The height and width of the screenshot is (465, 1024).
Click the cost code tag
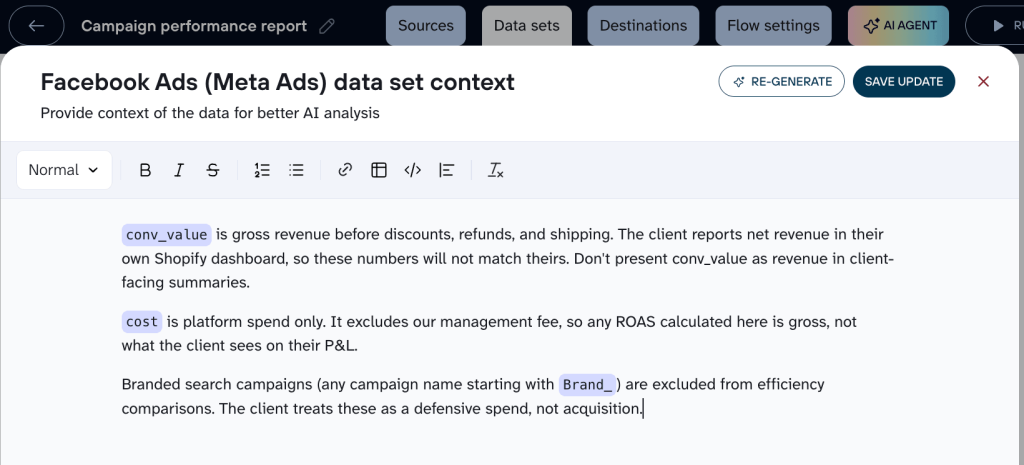click(142, 321)
